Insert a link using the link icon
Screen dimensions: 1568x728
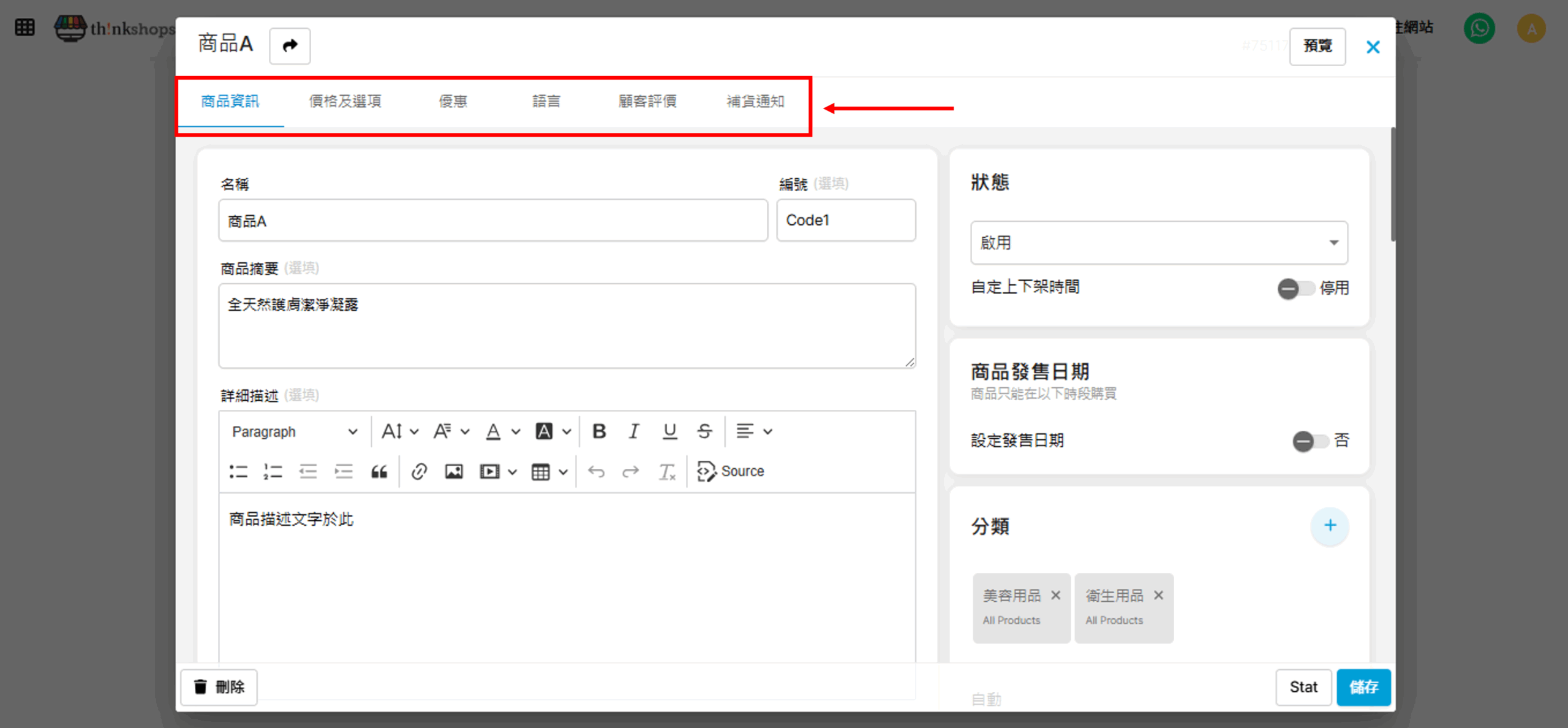point(419,471)
